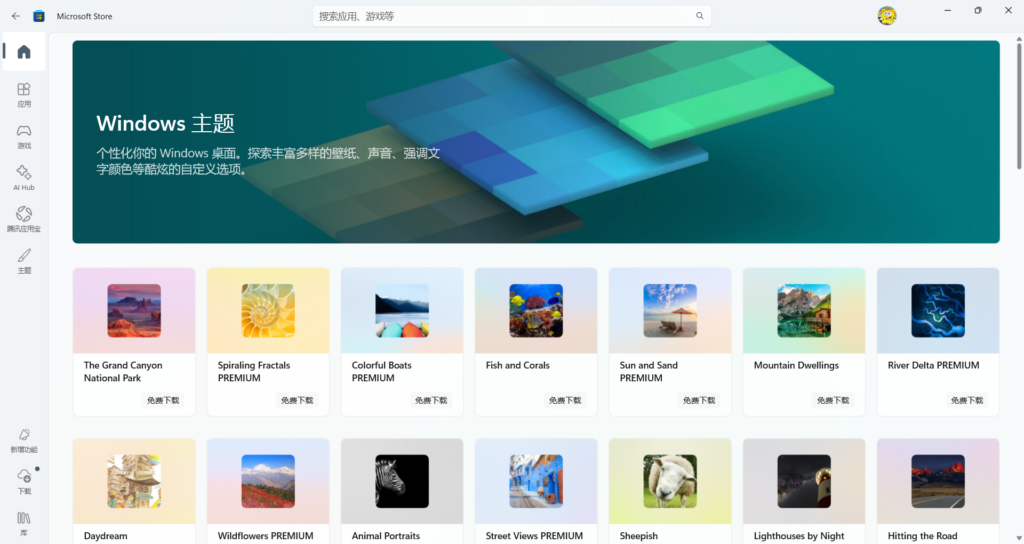Viewport: 1024px width, 544px height.
Task: Select the Street Views PREMIUM title text
Action: coord(534,536)
